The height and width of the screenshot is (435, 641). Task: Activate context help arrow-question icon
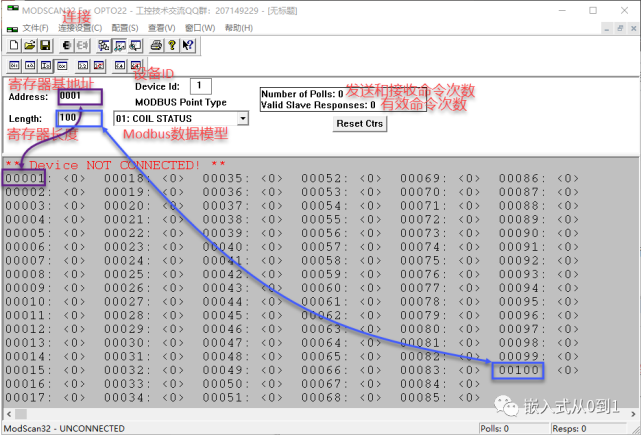[188, 45]
